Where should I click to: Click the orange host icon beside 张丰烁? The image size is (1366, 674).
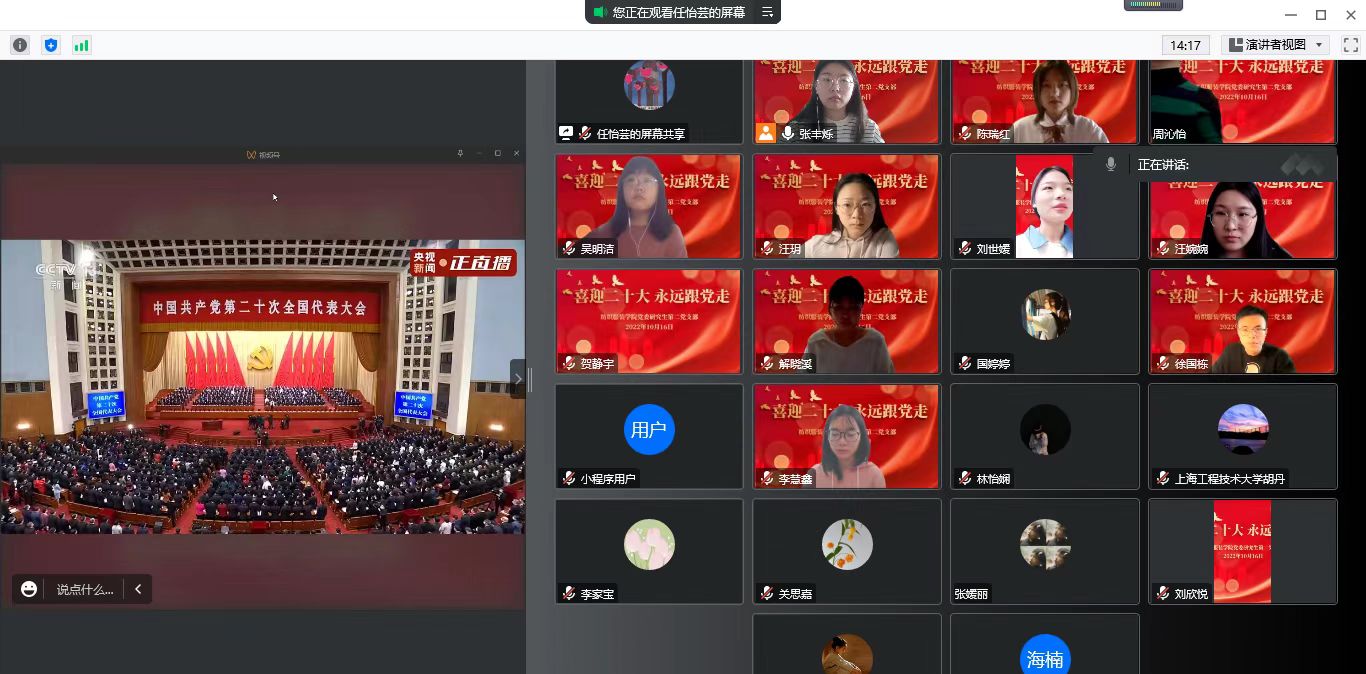766,133
